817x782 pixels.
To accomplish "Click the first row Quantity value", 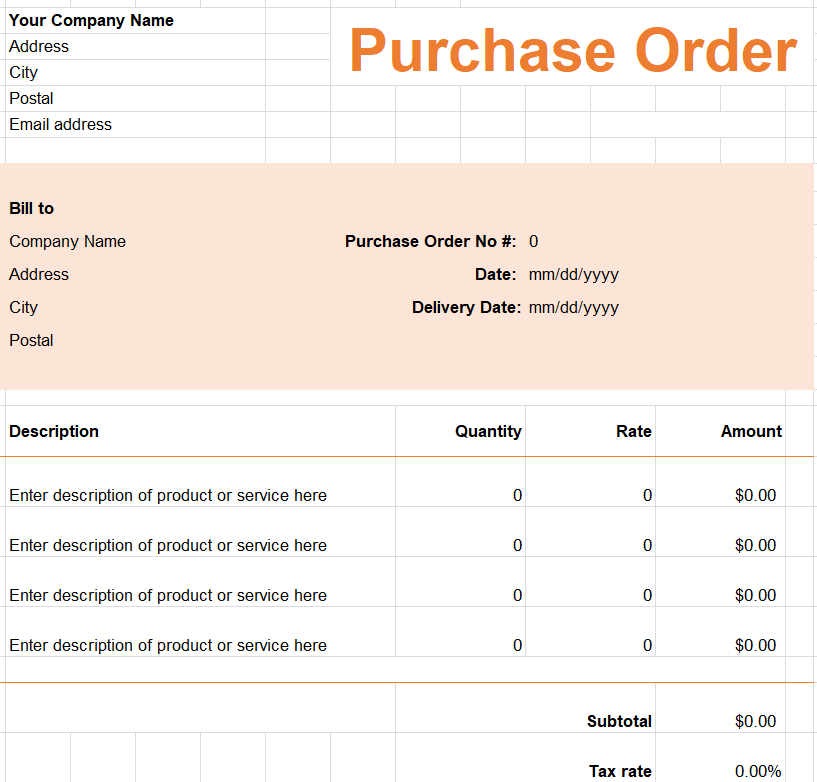I will pyautogui.click(x=517, y=495).
